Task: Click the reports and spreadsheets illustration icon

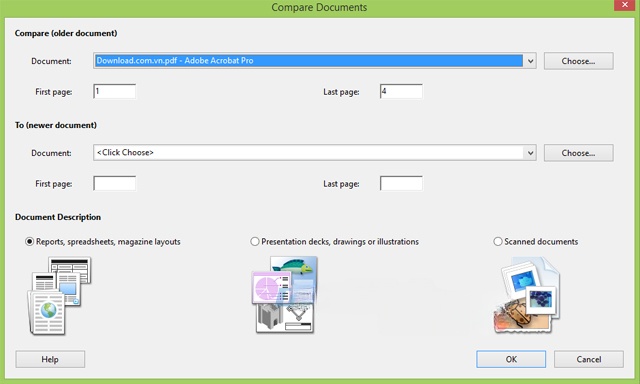Action: click(59, 295)
